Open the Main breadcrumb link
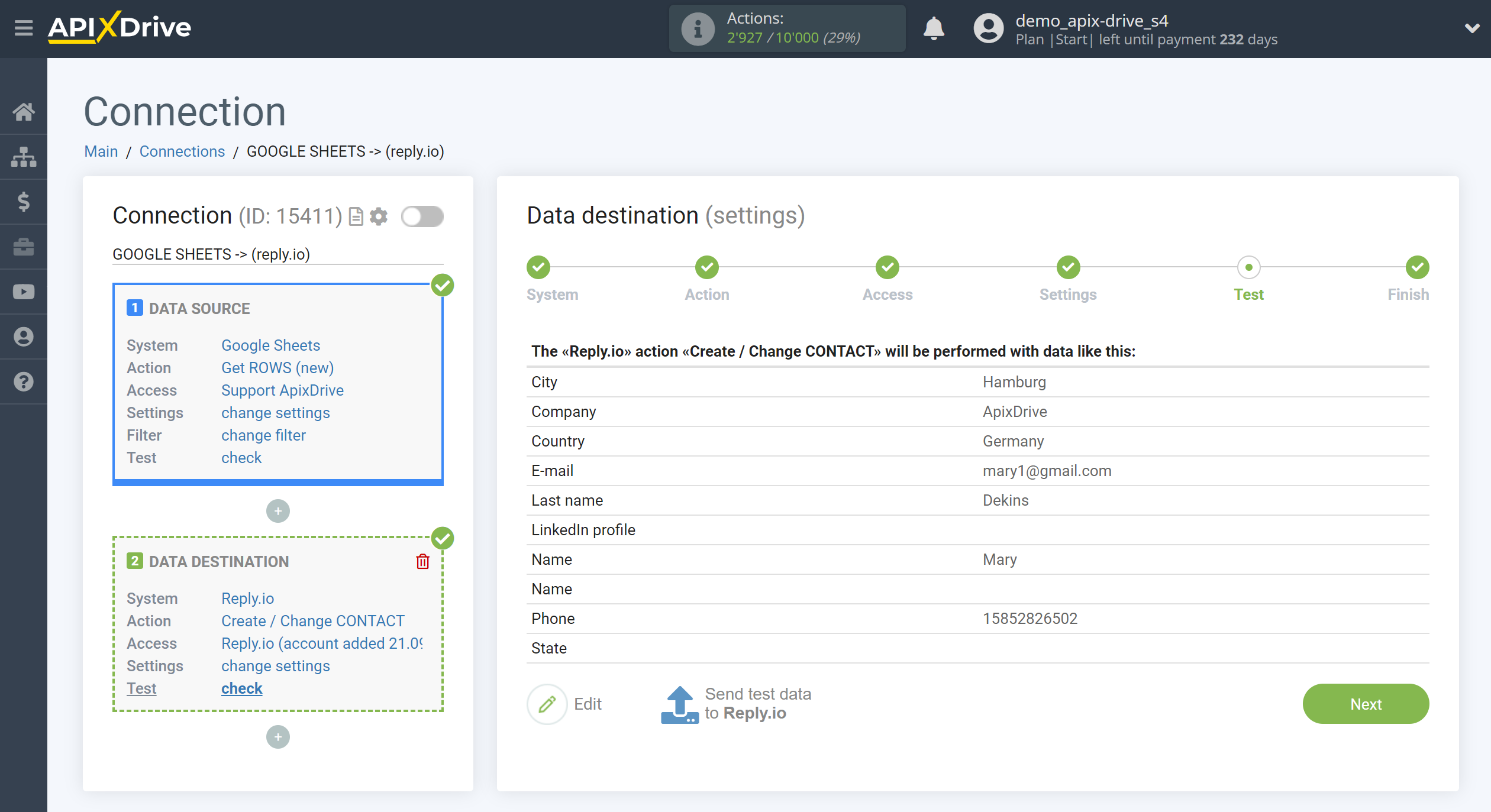Screen dimensions: 1491x812 click(101, 151)
